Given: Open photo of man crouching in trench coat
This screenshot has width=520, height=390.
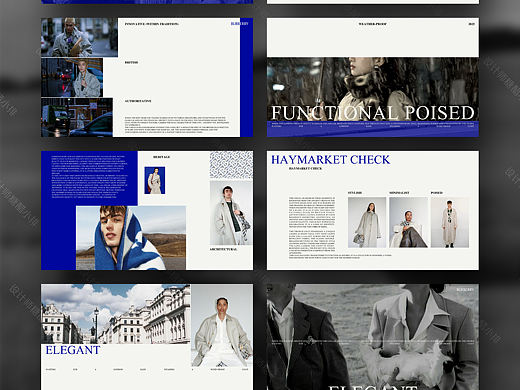Looking at the screenshot, I should pos(222,325).
